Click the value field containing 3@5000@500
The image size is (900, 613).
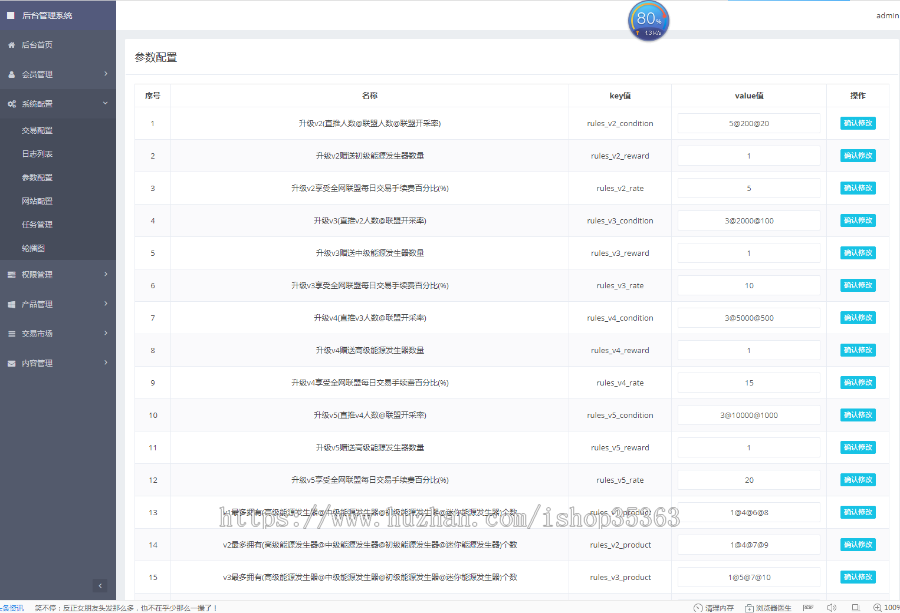click(748, 318)
